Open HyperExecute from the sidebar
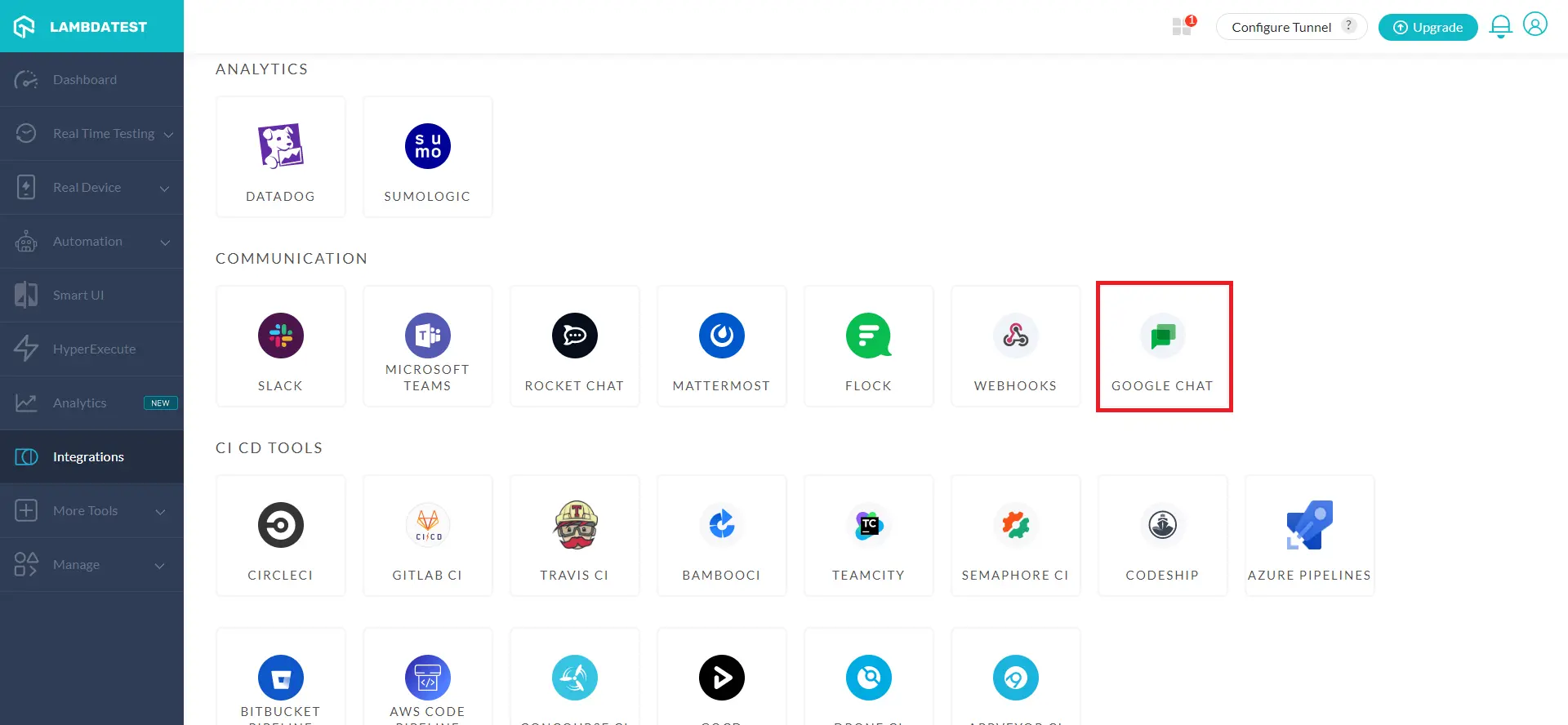1568x725 pixels. pyautogui.click(x=94, y=349)
